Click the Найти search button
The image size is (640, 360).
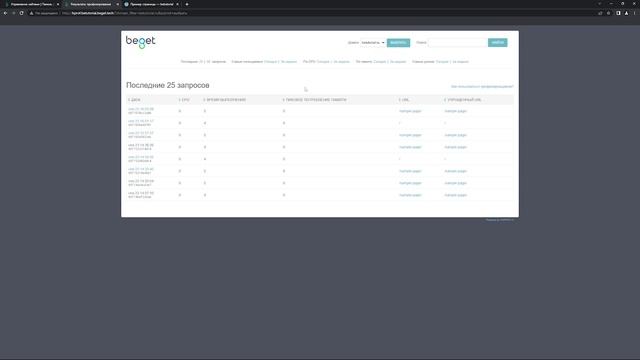click(498, 42)
